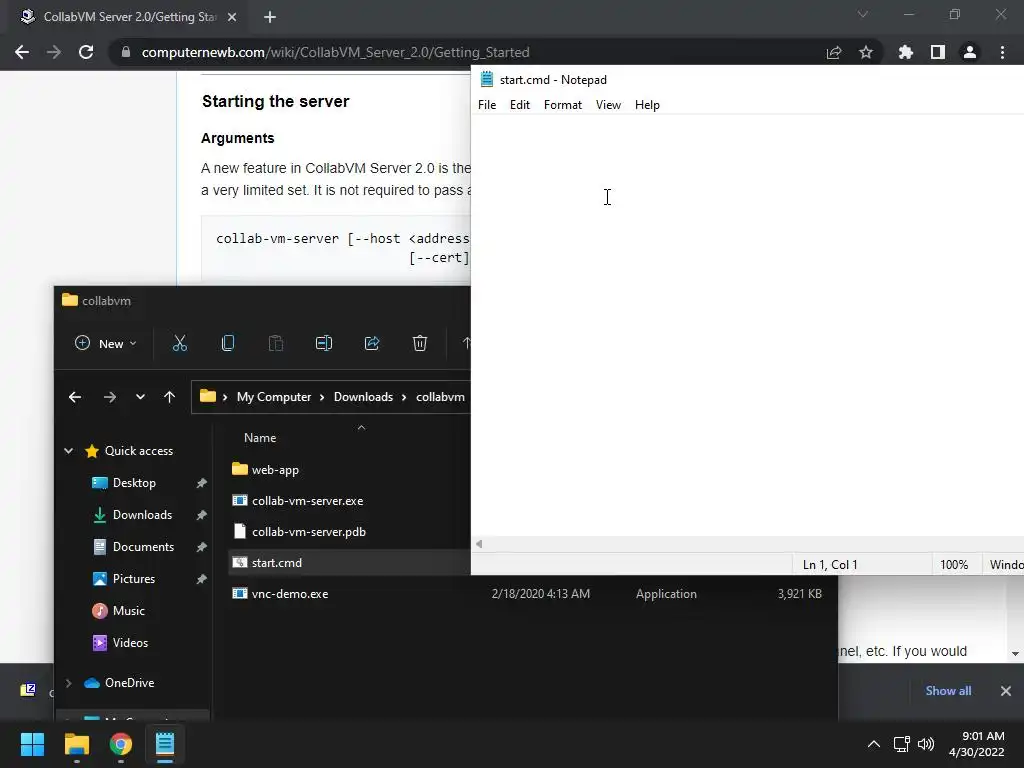1024x768 pixels.
Task: Select the web-app folder
Action: [275, 470]
